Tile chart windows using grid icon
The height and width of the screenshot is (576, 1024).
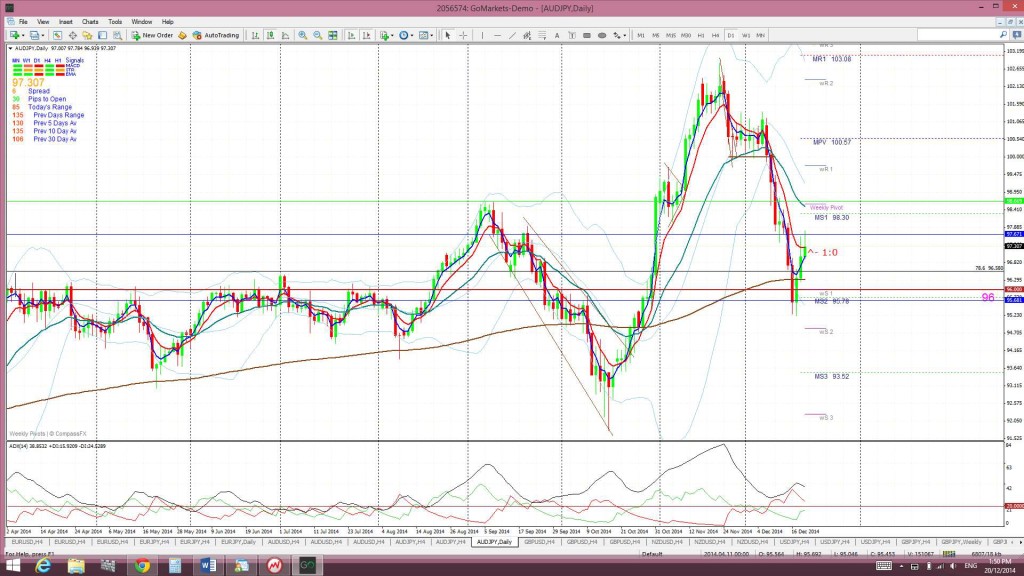point(332,35)
